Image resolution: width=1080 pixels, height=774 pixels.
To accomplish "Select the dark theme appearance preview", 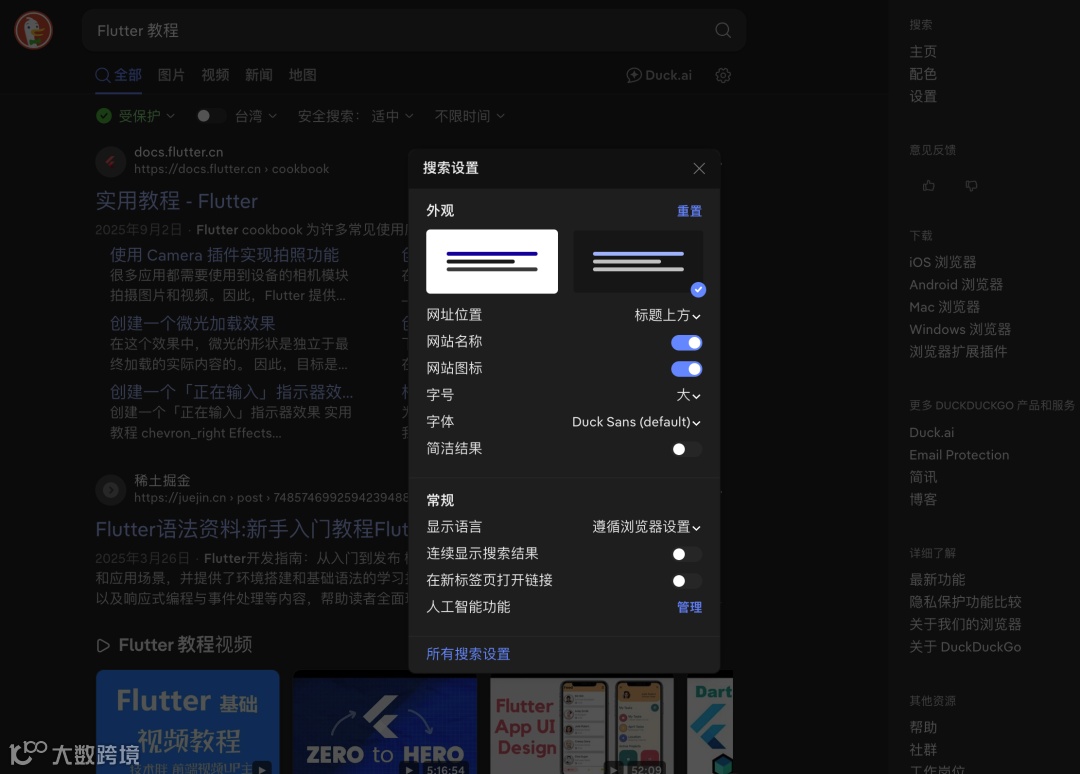I will coord(638,262).
